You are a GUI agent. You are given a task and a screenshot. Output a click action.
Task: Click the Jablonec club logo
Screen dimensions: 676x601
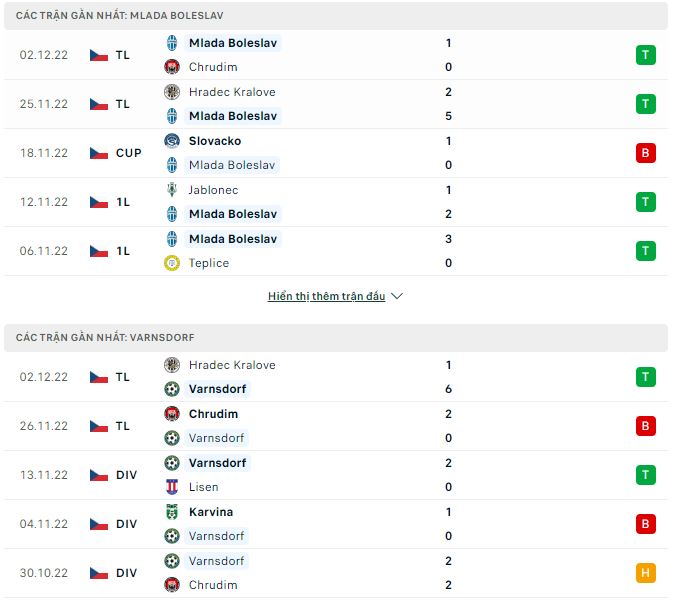click(x=172, y=190)
